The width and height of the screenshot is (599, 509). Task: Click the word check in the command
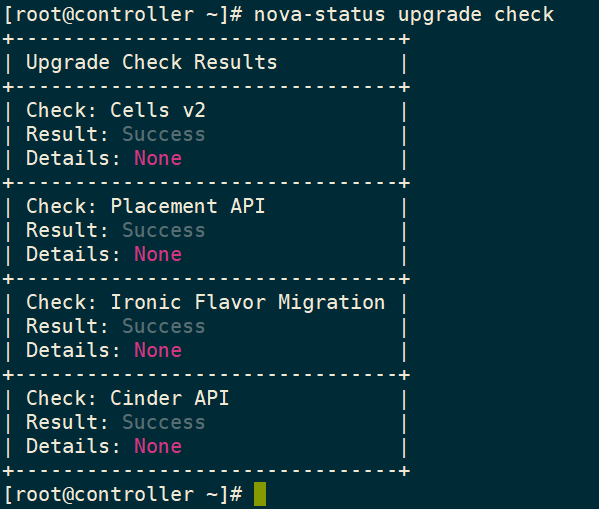click(524, 15)
